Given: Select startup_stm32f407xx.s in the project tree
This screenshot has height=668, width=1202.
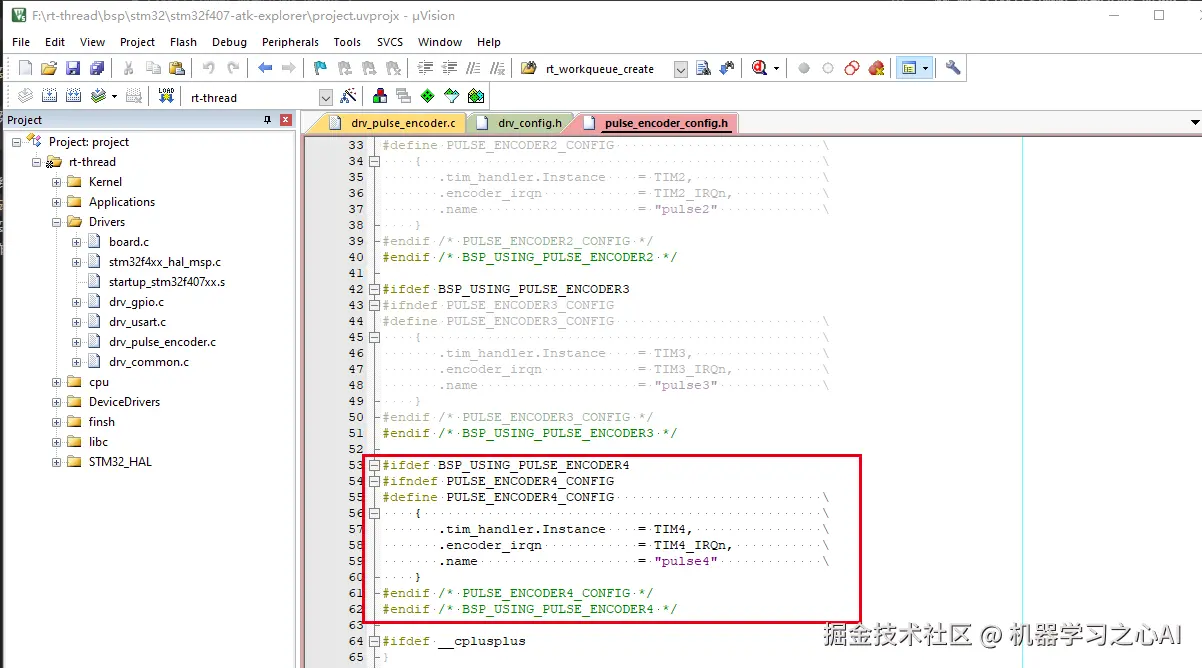Looking at the screenshot, I should click(x=167, y=282).
